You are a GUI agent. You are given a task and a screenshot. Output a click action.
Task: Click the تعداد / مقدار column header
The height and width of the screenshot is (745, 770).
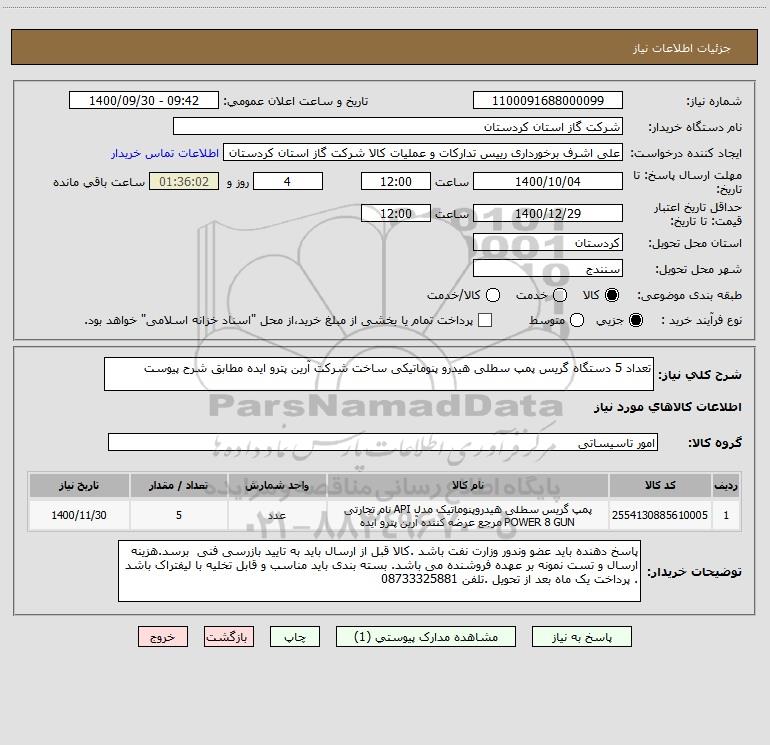pos(178,486)
